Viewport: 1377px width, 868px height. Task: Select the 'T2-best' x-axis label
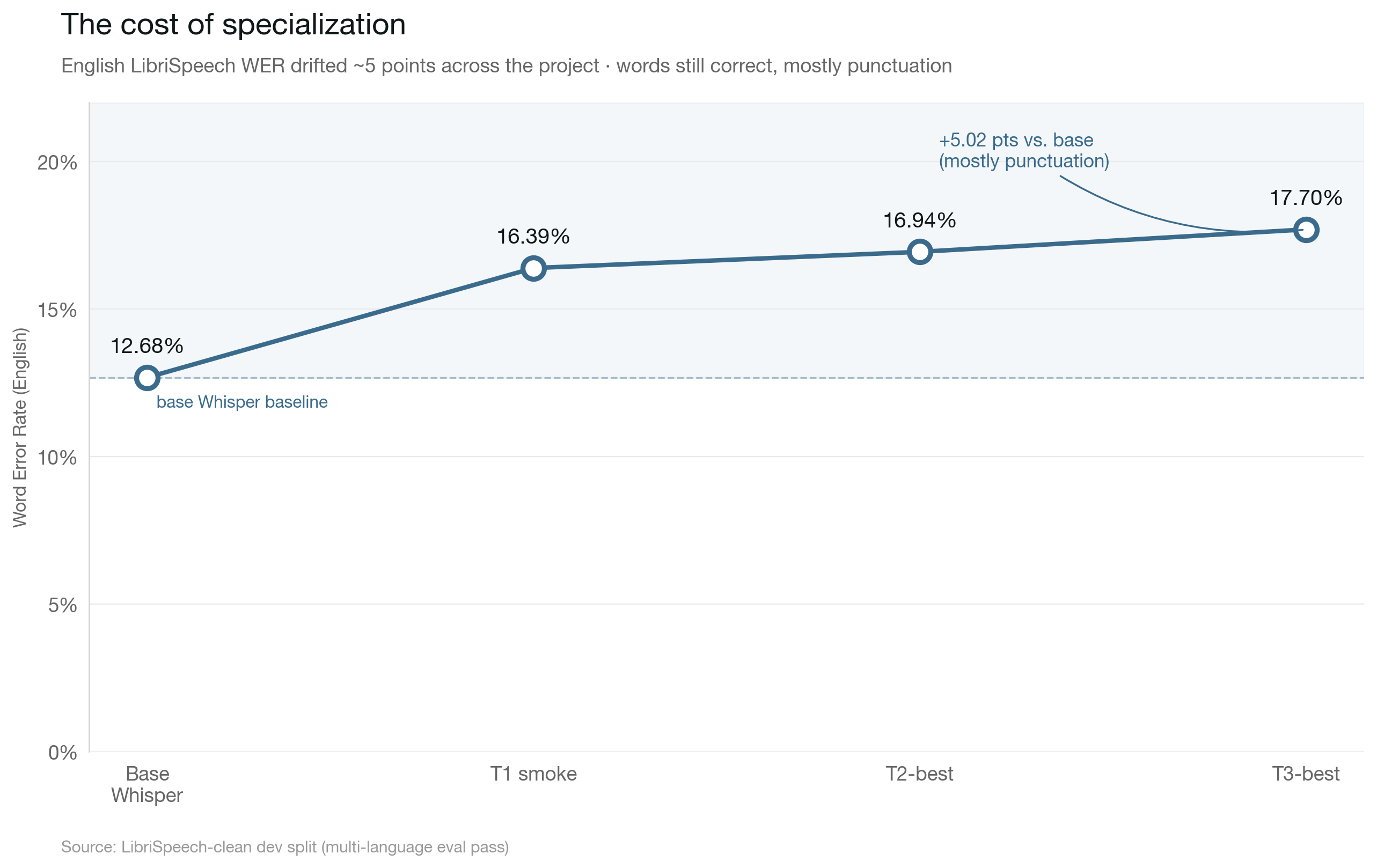(920, 774)
